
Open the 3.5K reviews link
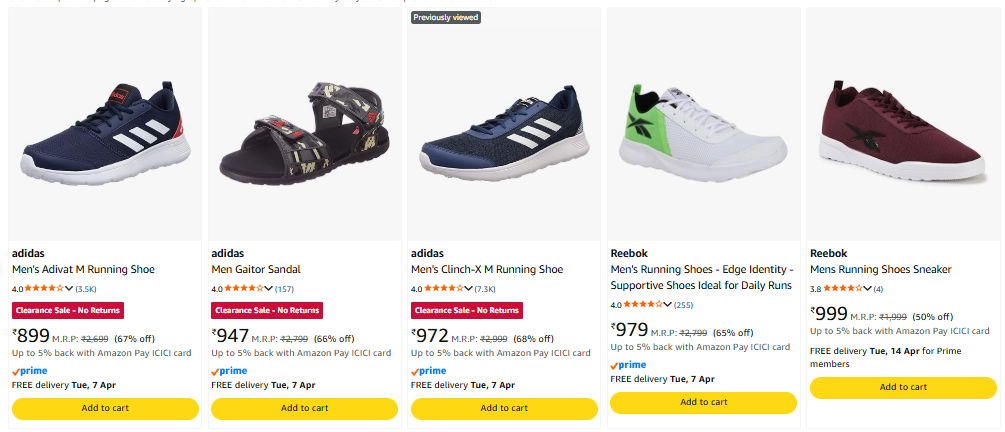[x=86, y=289]
